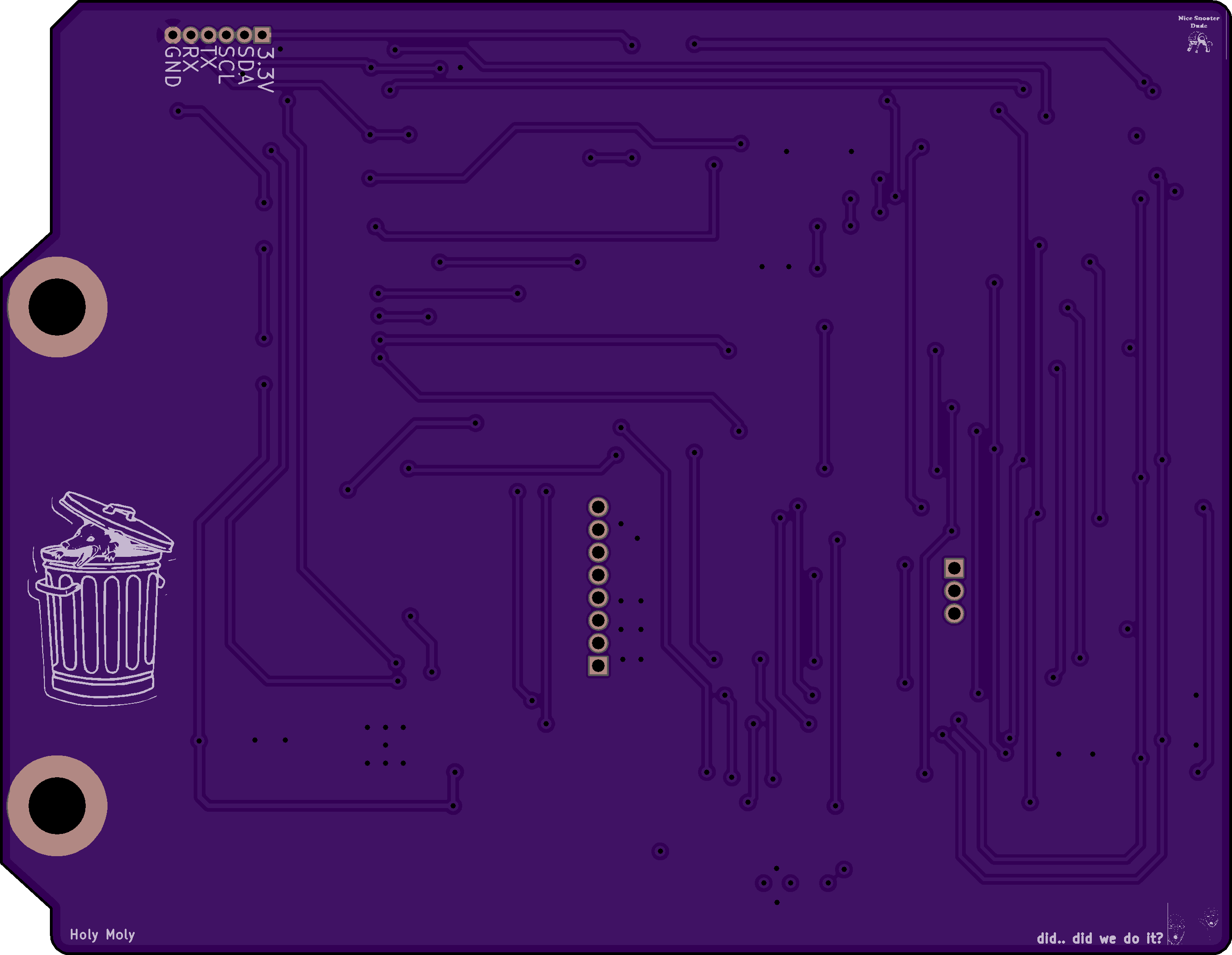The width and height of the screenshot is (1232, 955).
Task: Click the GND header pad
Action: click(x=173, y=35)
